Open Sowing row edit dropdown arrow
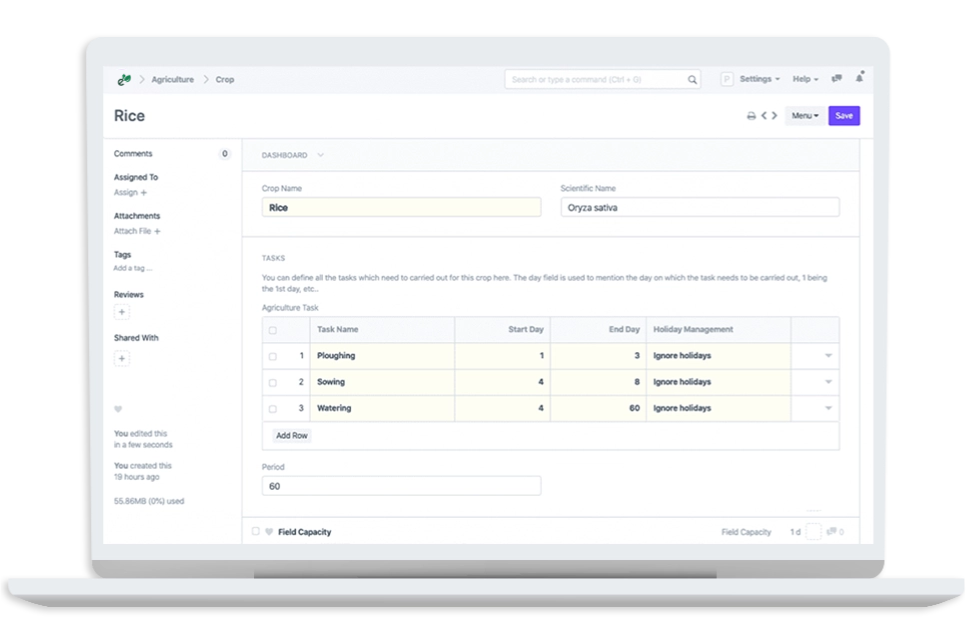This screenshot has width=966, height=619. pyautogui.click(x=829, y=382)
